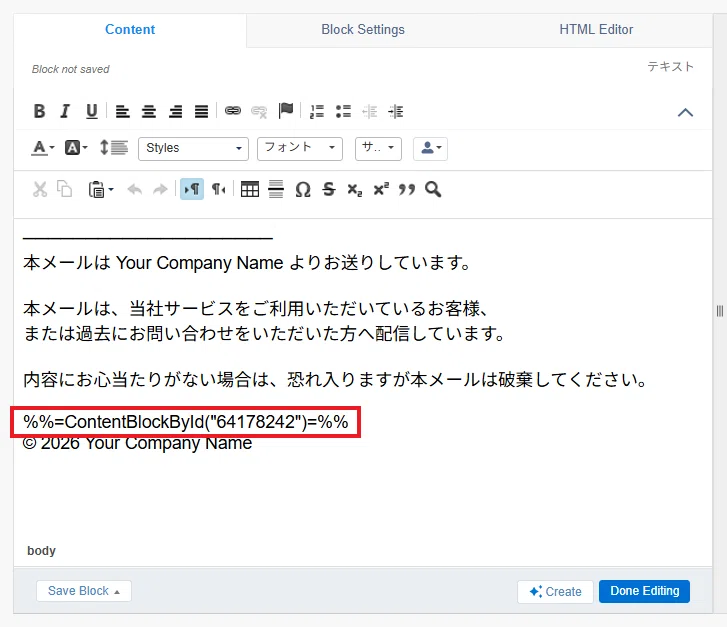Open paste options dropdown

click(x=101, y=190)
